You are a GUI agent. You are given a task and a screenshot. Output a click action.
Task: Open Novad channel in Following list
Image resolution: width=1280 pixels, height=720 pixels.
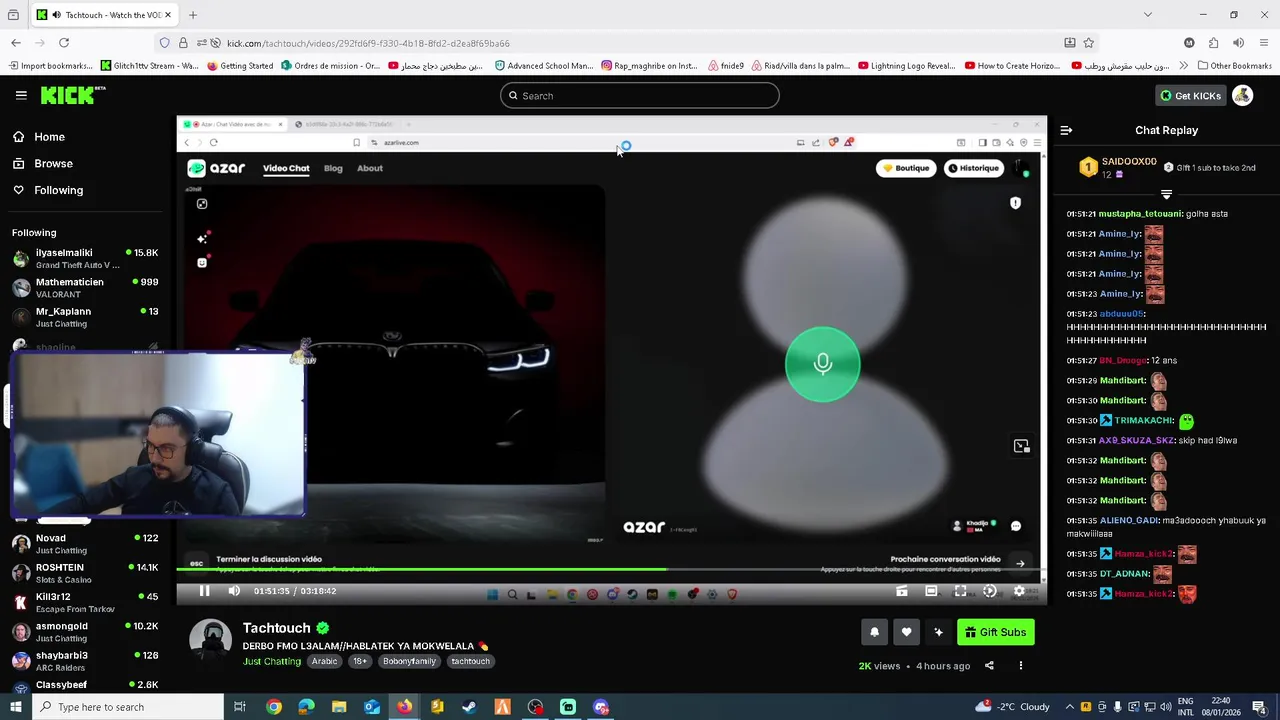tap(84, 544)
